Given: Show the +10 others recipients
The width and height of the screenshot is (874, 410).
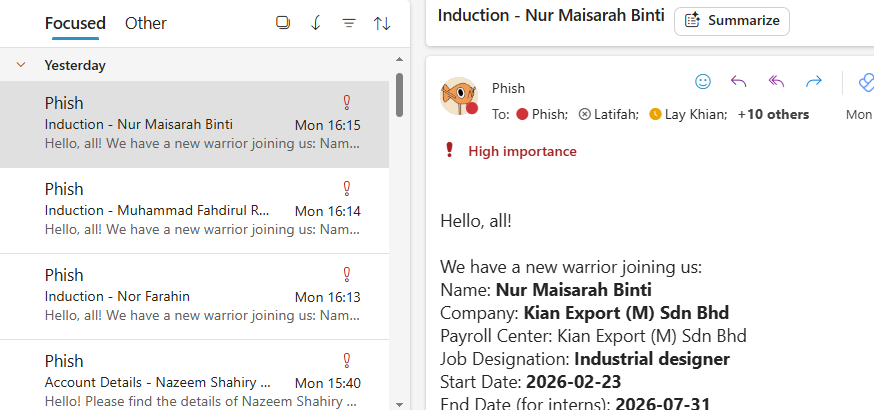Looking at the screenshot, I should [773, 114].
